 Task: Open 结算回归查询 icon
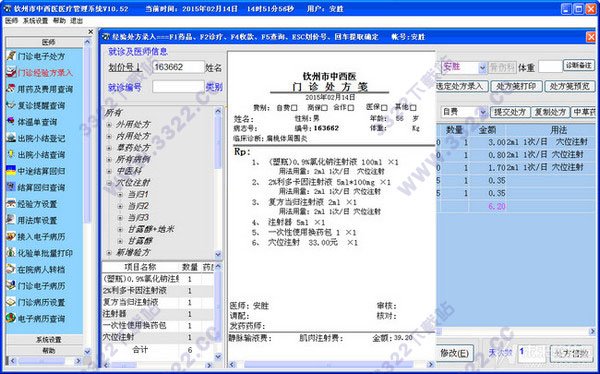tap(11, 187)
